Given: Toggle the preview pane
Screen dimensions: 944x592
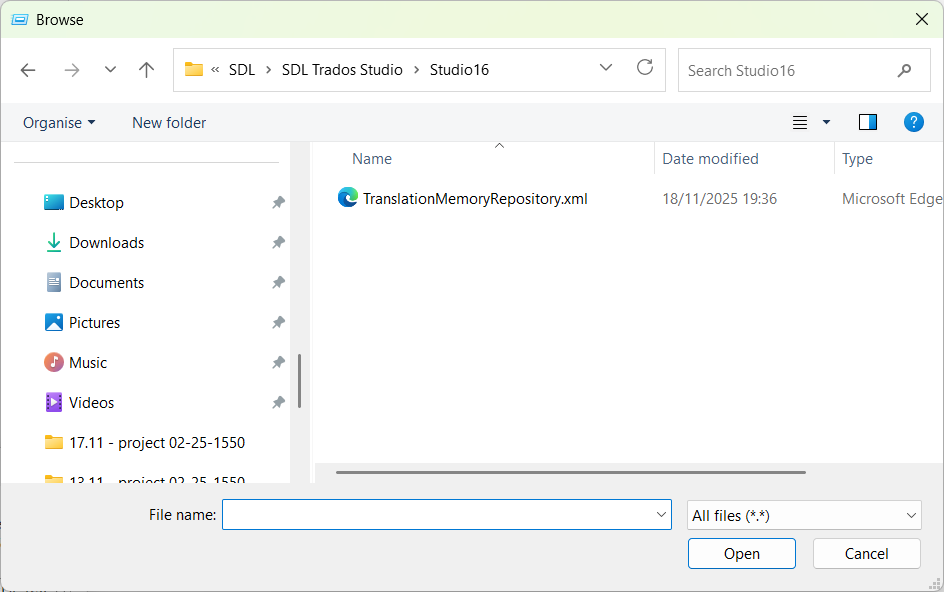Looking at the screenshot, I should pos(867,122).
